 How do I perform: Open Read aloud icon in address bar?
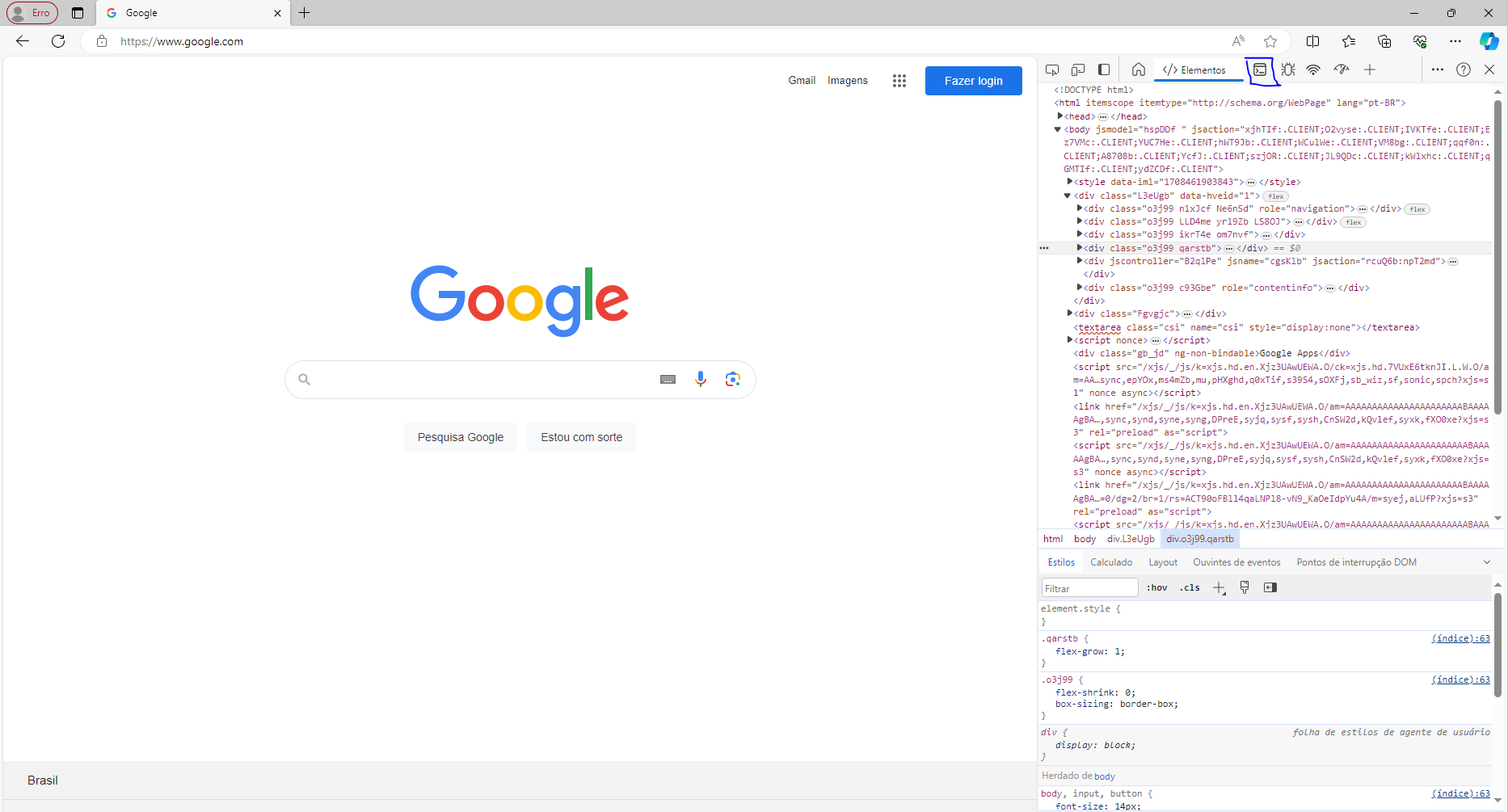tap(1238, 41)
